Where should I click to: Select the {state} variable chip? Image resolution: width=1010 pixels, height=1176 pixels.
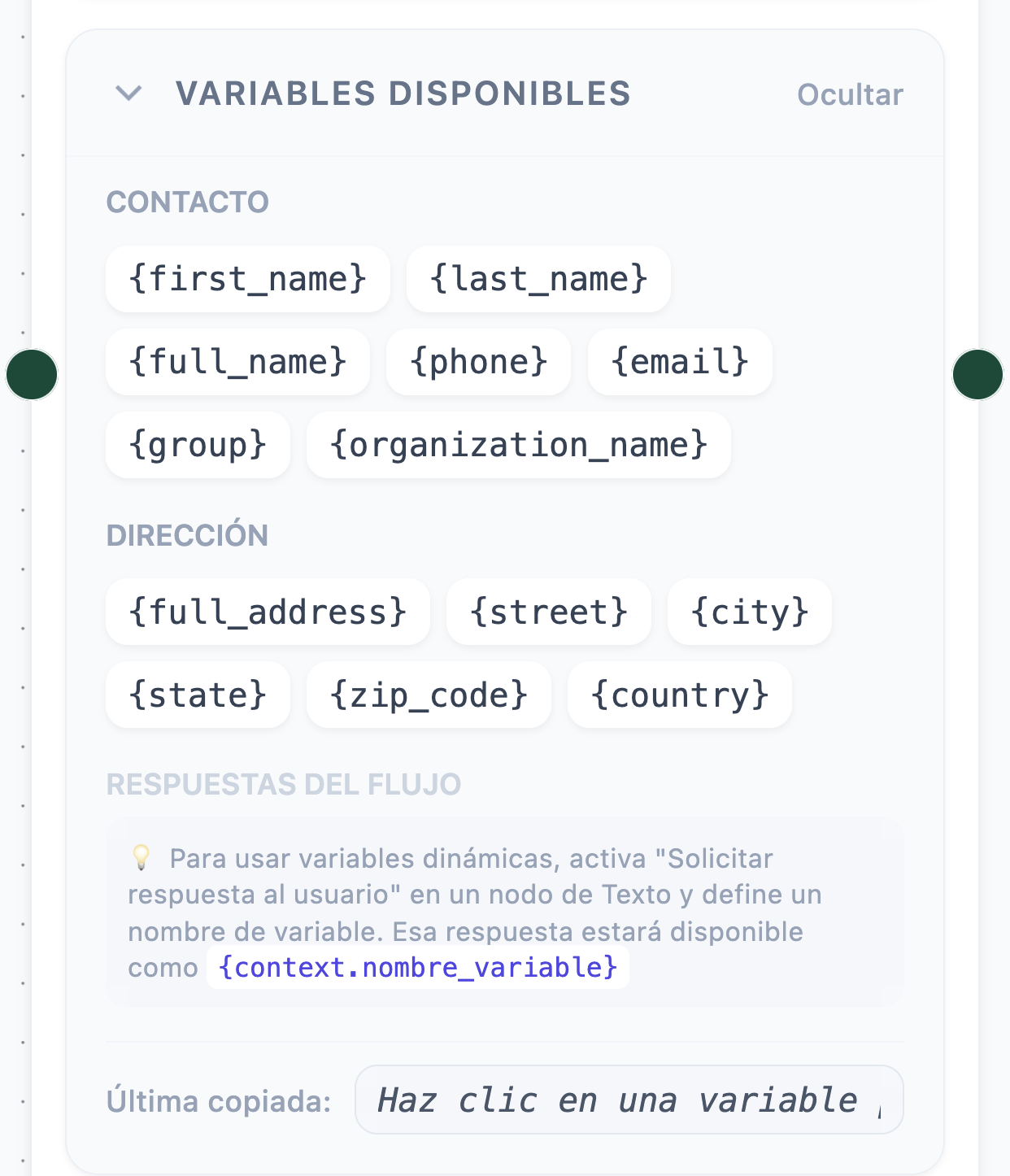click(198, 695)
